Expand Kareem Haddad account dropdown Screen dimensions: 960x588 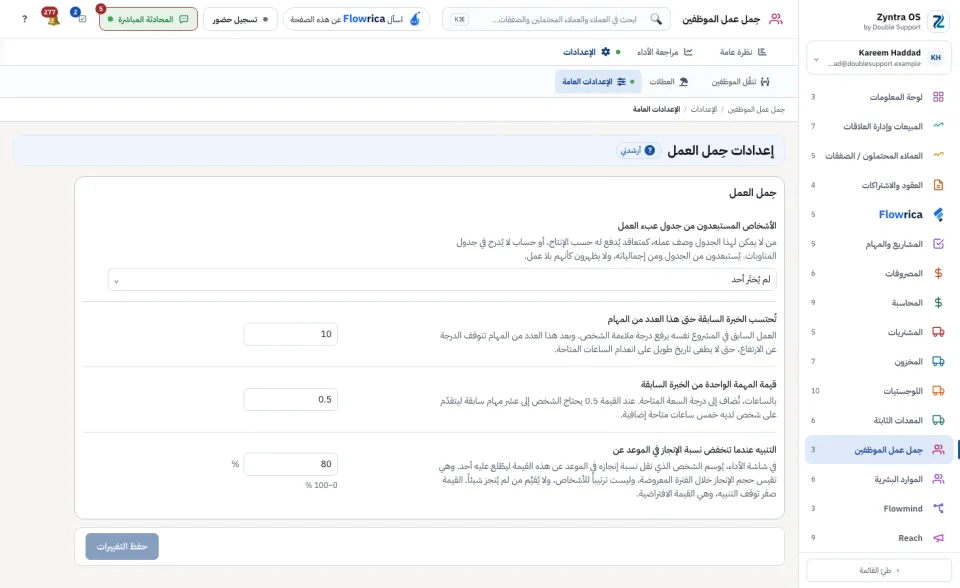point(816,59)
